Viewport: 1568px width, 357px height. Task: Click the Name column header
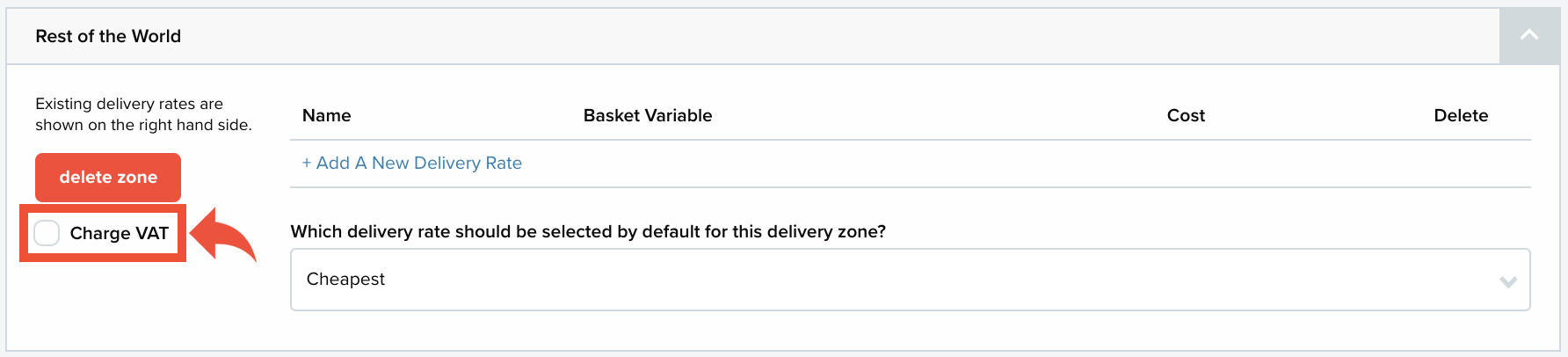(x=326, y=115)
